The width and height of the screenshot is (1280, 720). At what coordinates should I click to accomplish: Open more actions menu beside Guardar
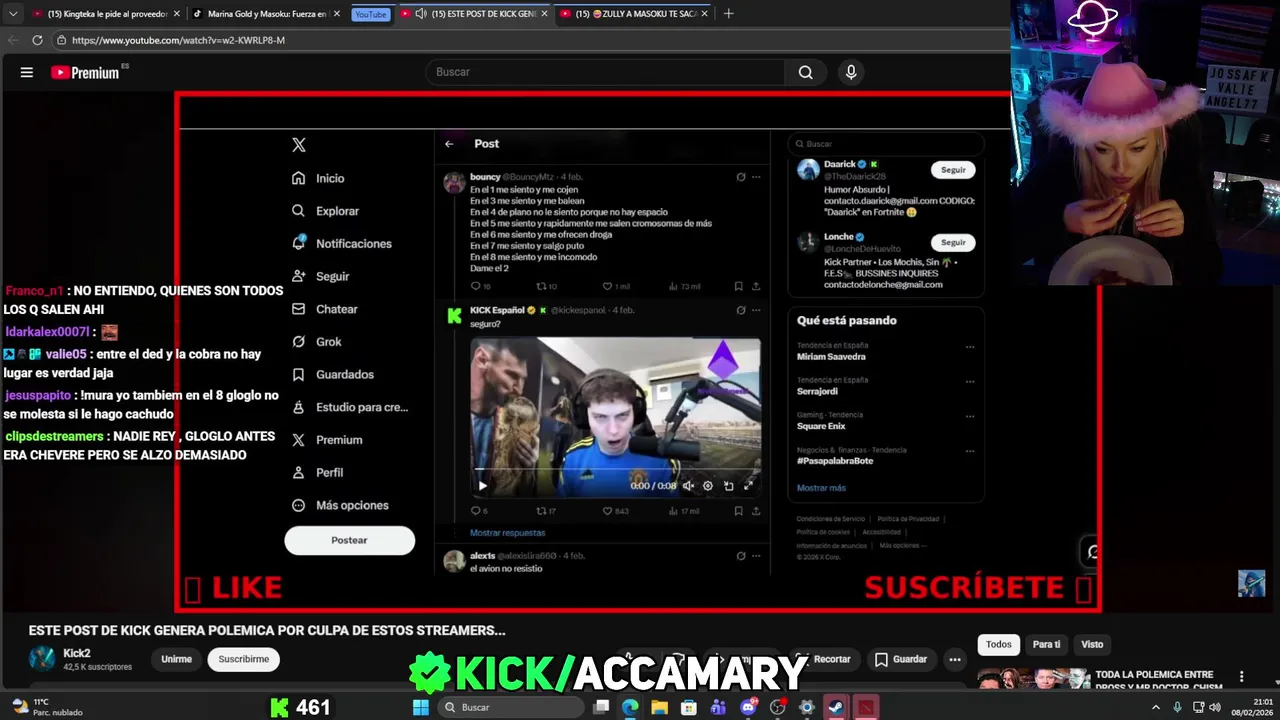(x=955, y=659)
